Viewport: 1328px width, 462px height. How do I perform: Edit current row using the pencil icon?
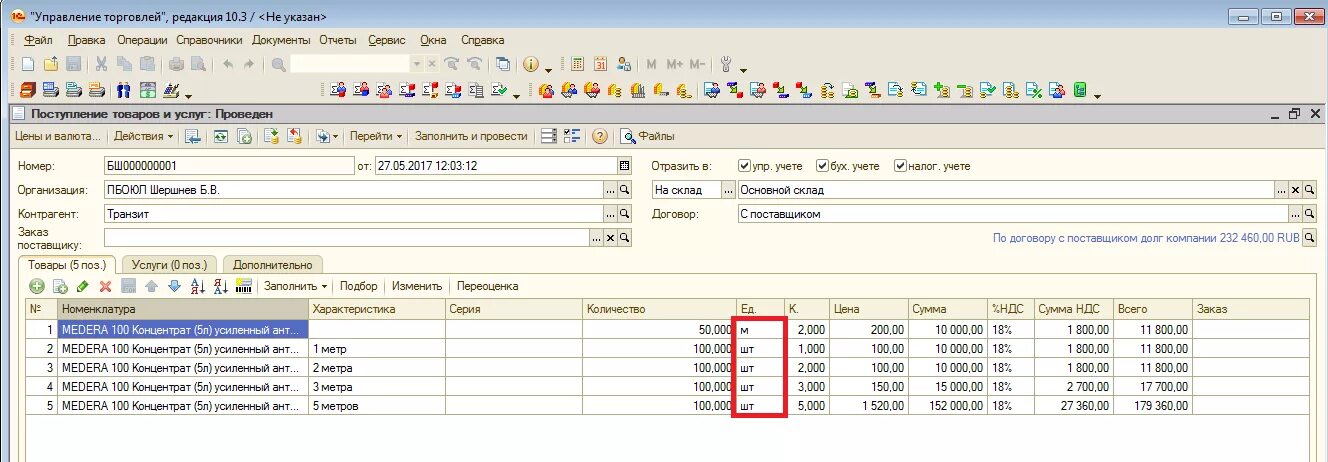click(83, 286)
